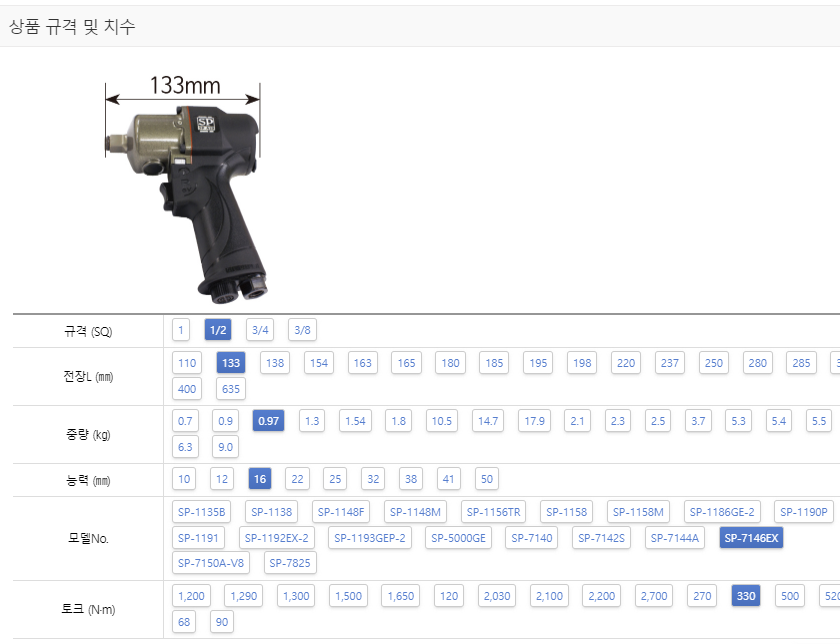
Task: Choose 1,650 torque option
Action: [x=401, y=596]
